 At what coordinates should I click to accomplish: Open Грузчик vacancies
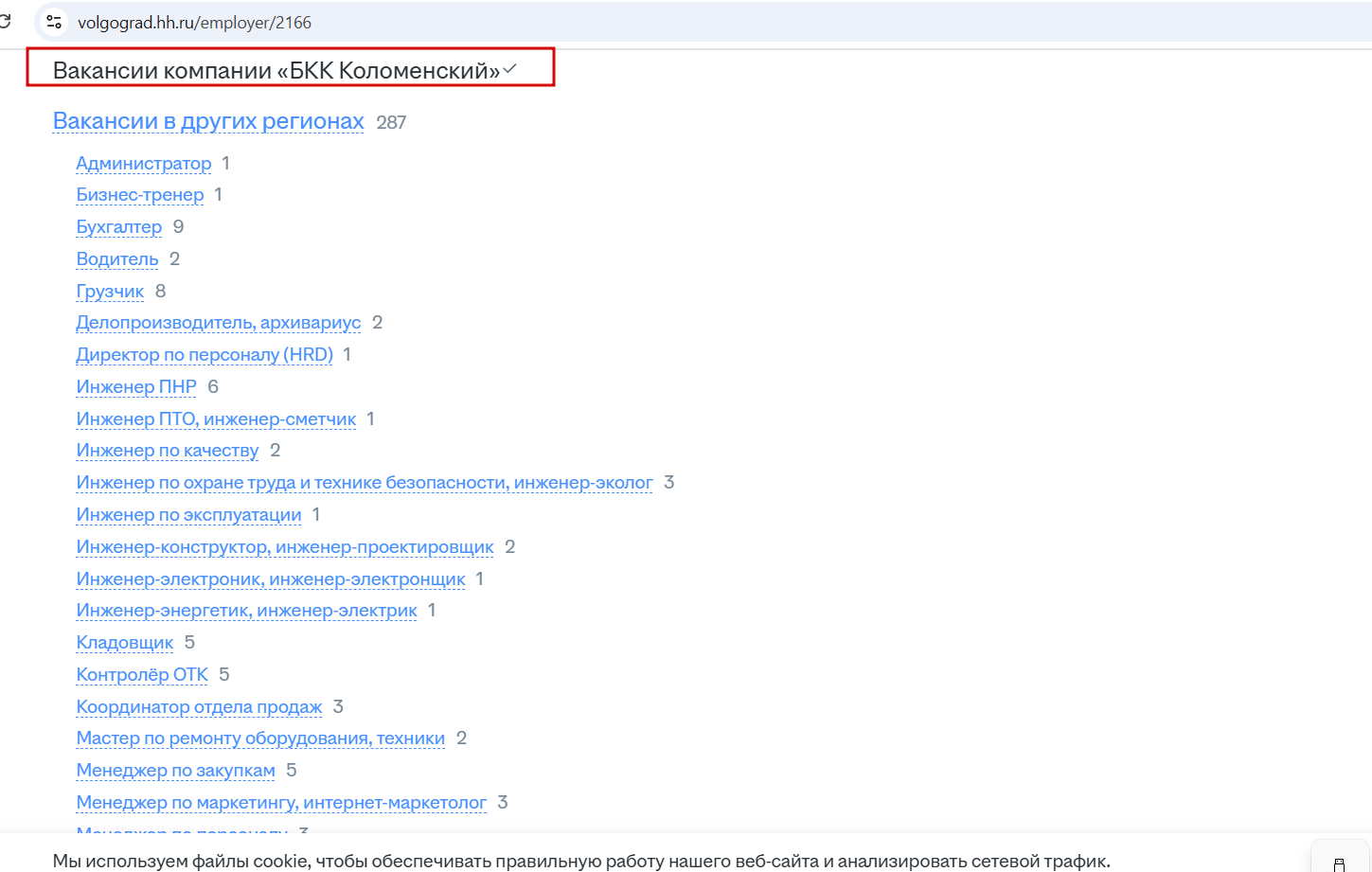110,292
